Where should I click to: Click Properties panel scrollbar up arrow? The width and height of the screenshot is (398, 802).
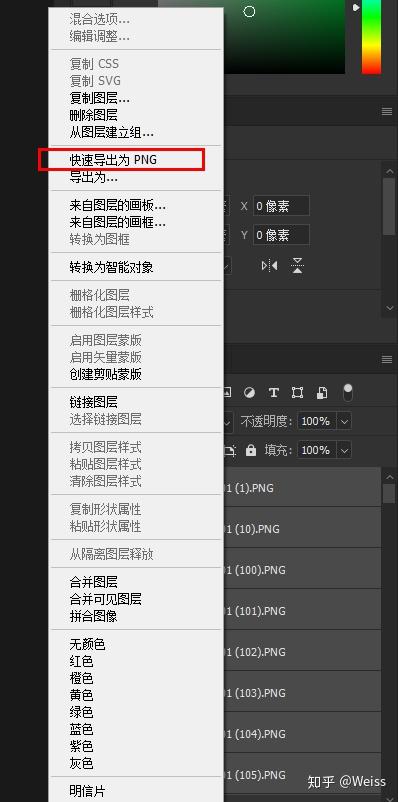point(389,171)
